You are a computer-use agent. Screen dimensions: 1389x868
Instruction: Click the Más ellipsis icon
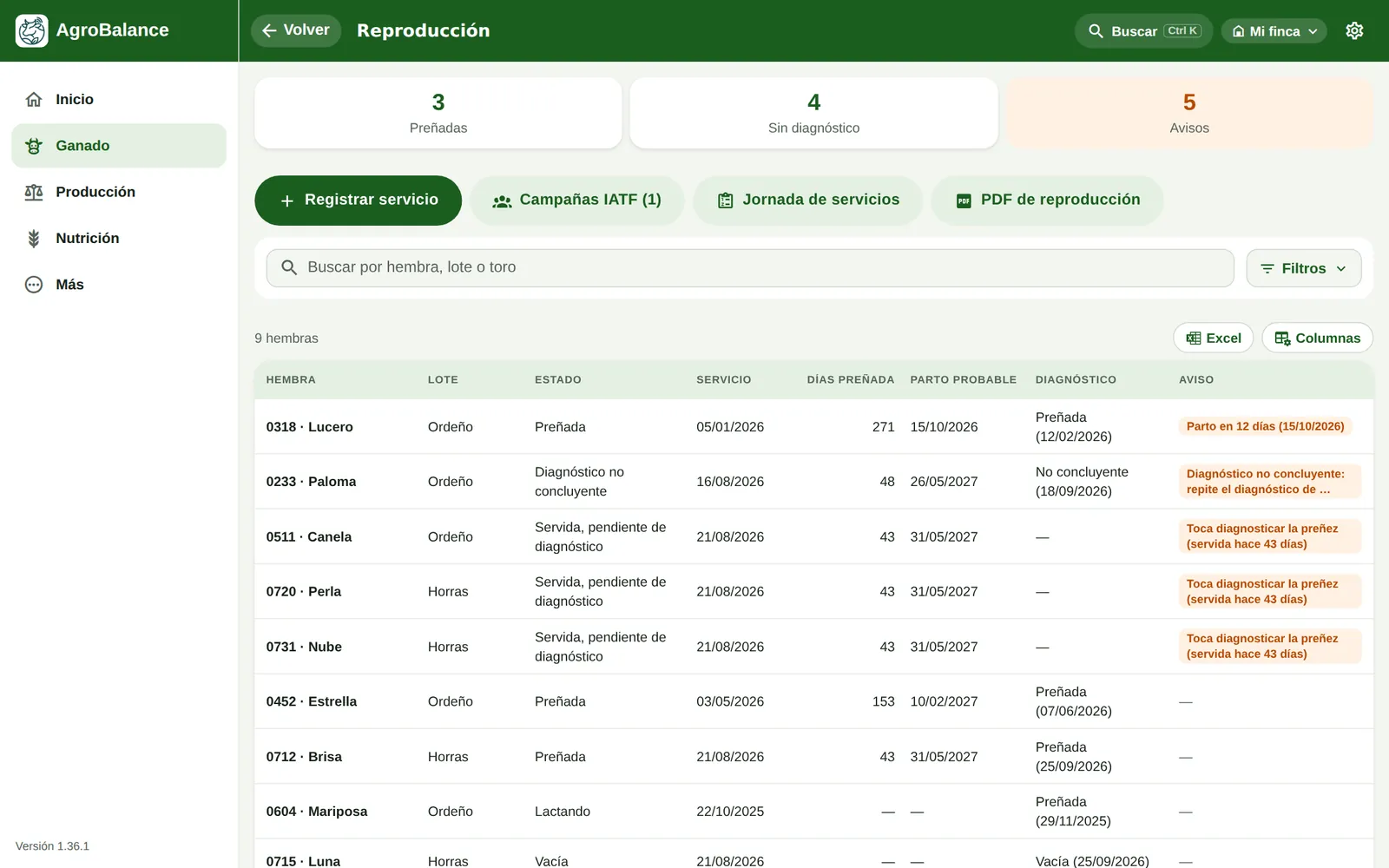pos(34,285)
